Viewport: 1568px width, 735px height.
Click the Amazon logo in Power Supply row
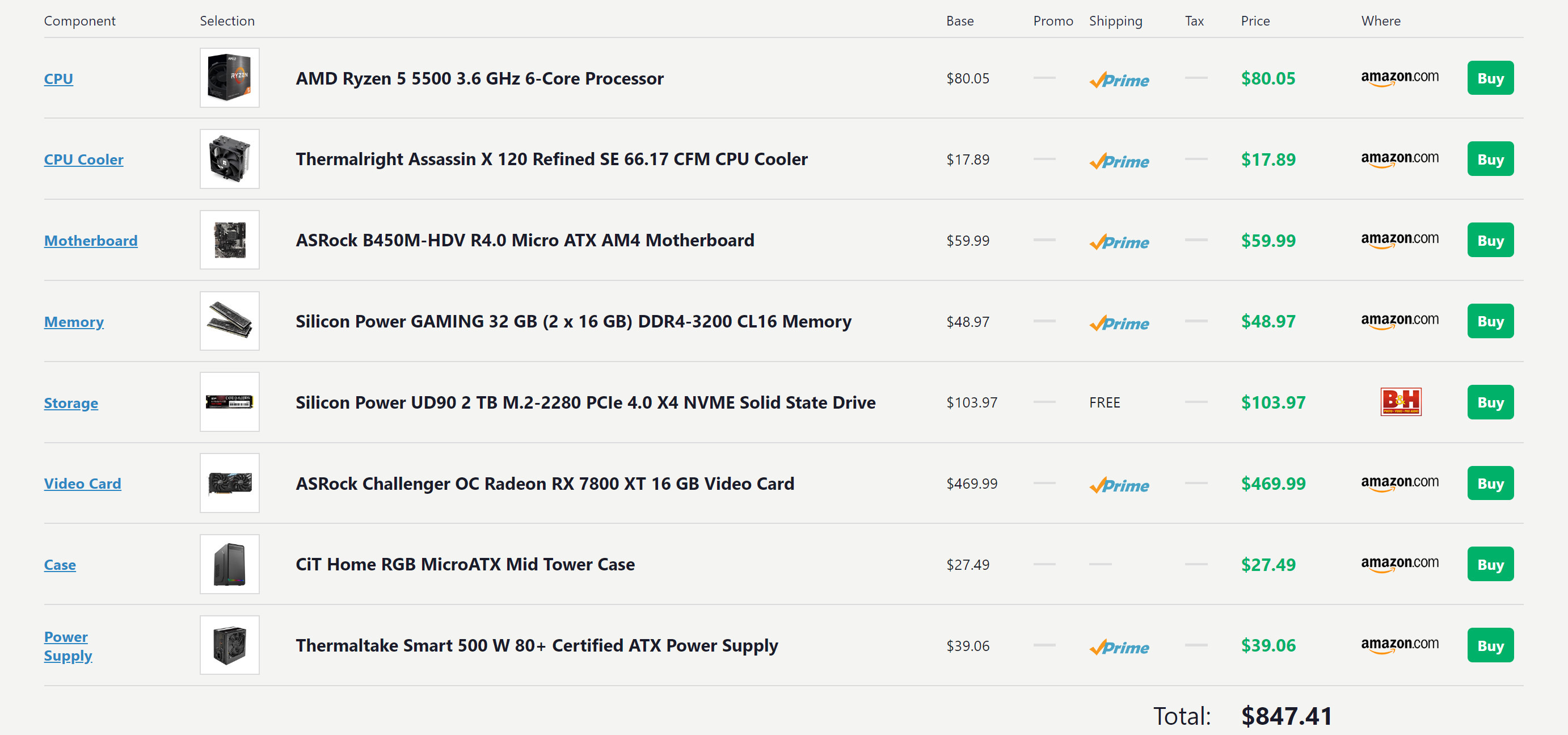point(1400,645)
